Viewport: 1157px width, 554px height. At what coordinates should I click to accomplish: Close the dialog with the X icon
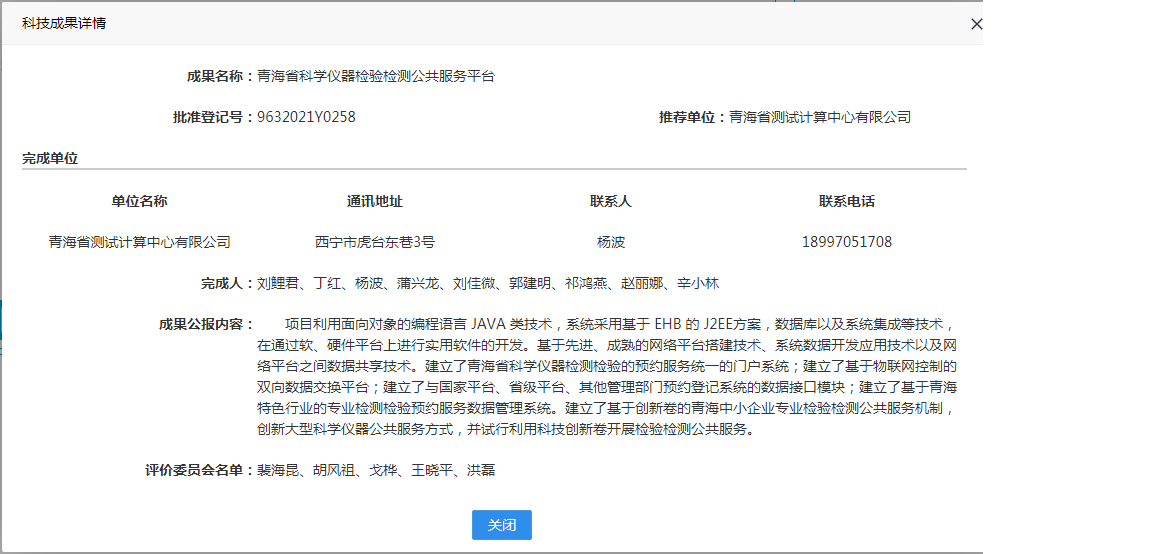click(x=976, y=24)
